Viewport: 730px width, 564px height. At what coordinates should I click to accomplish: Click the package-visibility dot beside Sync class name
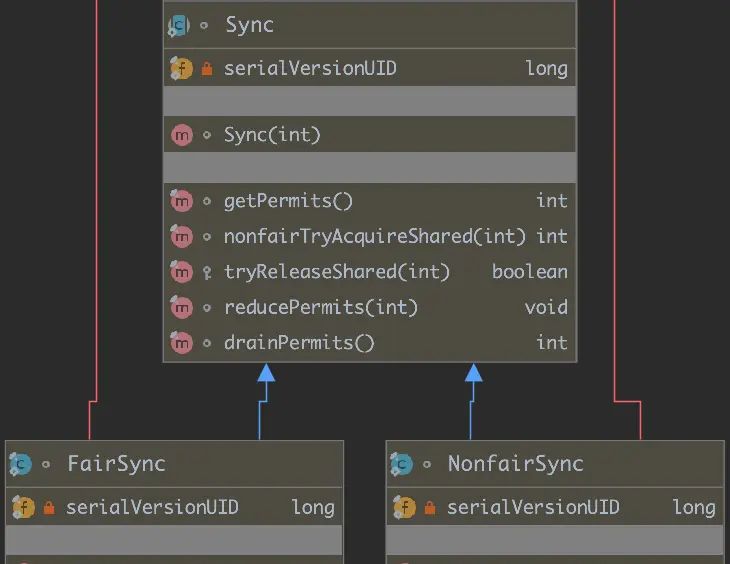[x=204, y=26]
